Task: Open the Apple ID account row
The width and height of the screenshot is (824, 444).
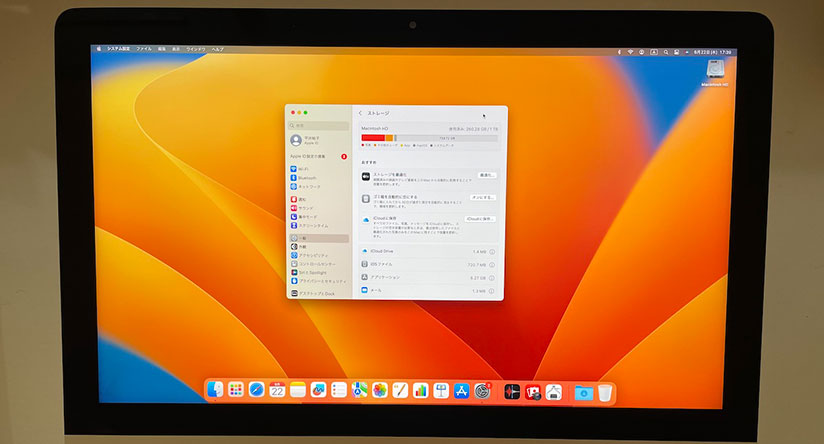Action: pyautogui.click(x=318, y=140)
